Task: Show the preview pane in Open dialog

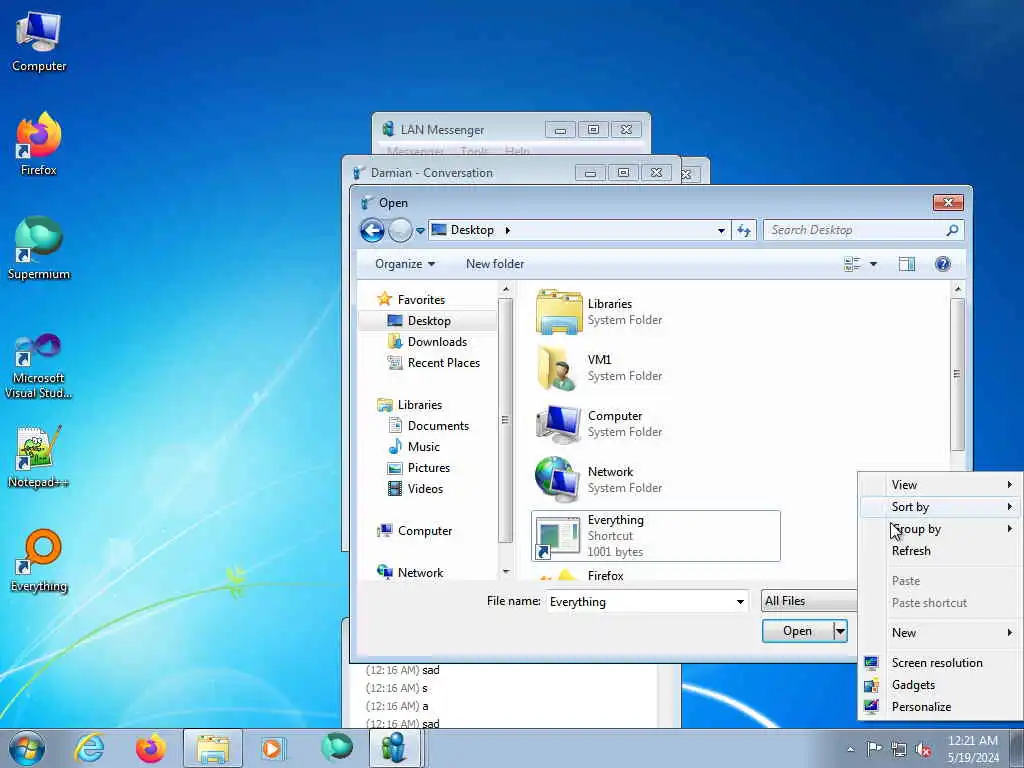Action: tap(906, 264)
